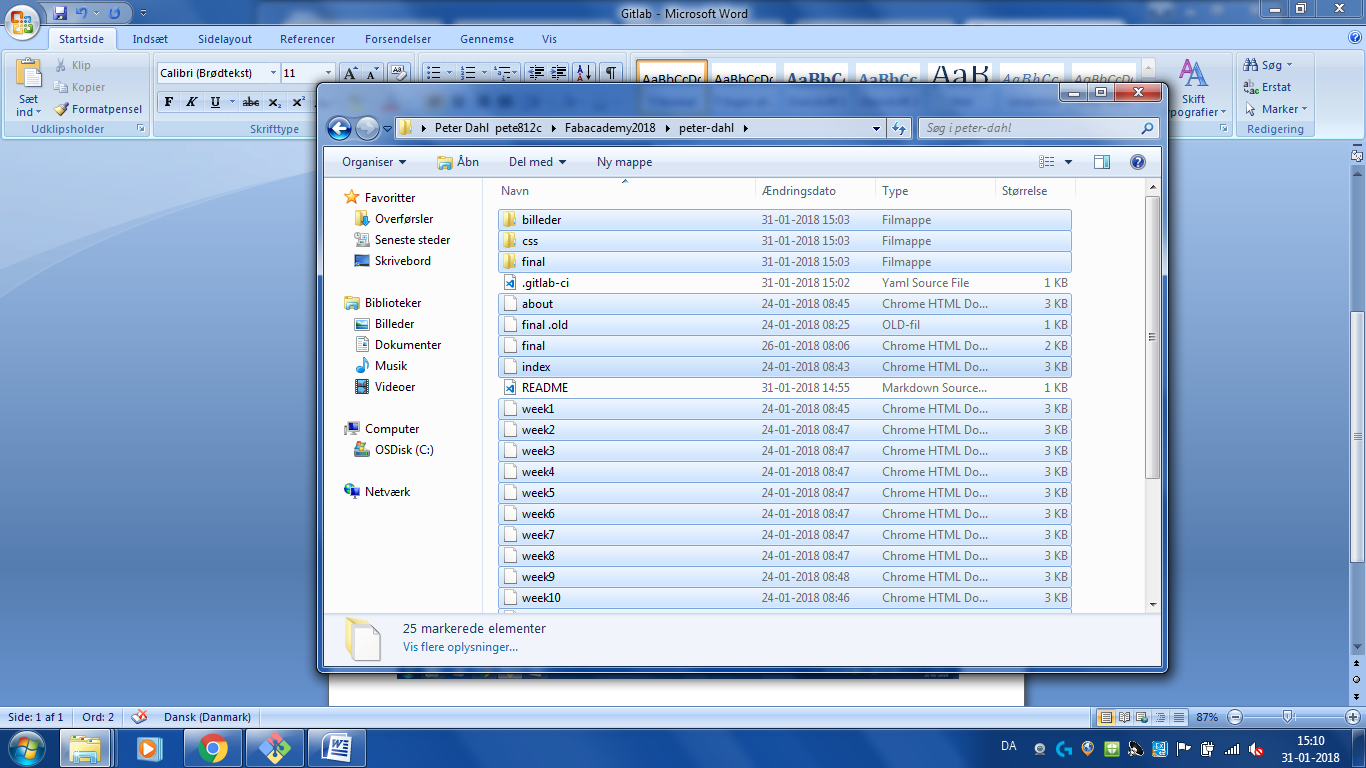Increase indent in Word ribbon
Image resolution: width=1366 pixels, height=768 pixels.
pyautogui.click(x=559, y=73)
